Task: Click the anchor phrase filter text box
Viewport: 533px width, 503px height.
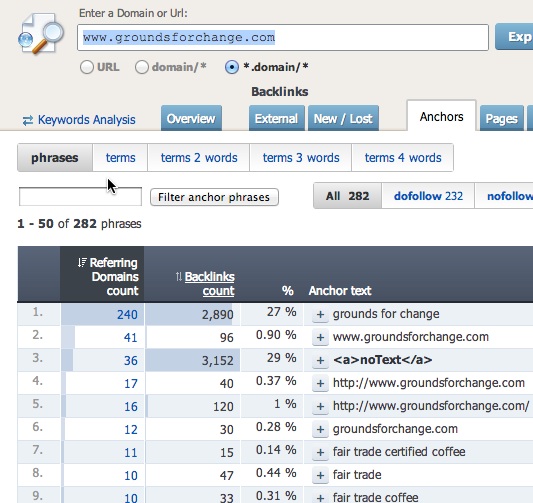Action: [x=80, y=196]
